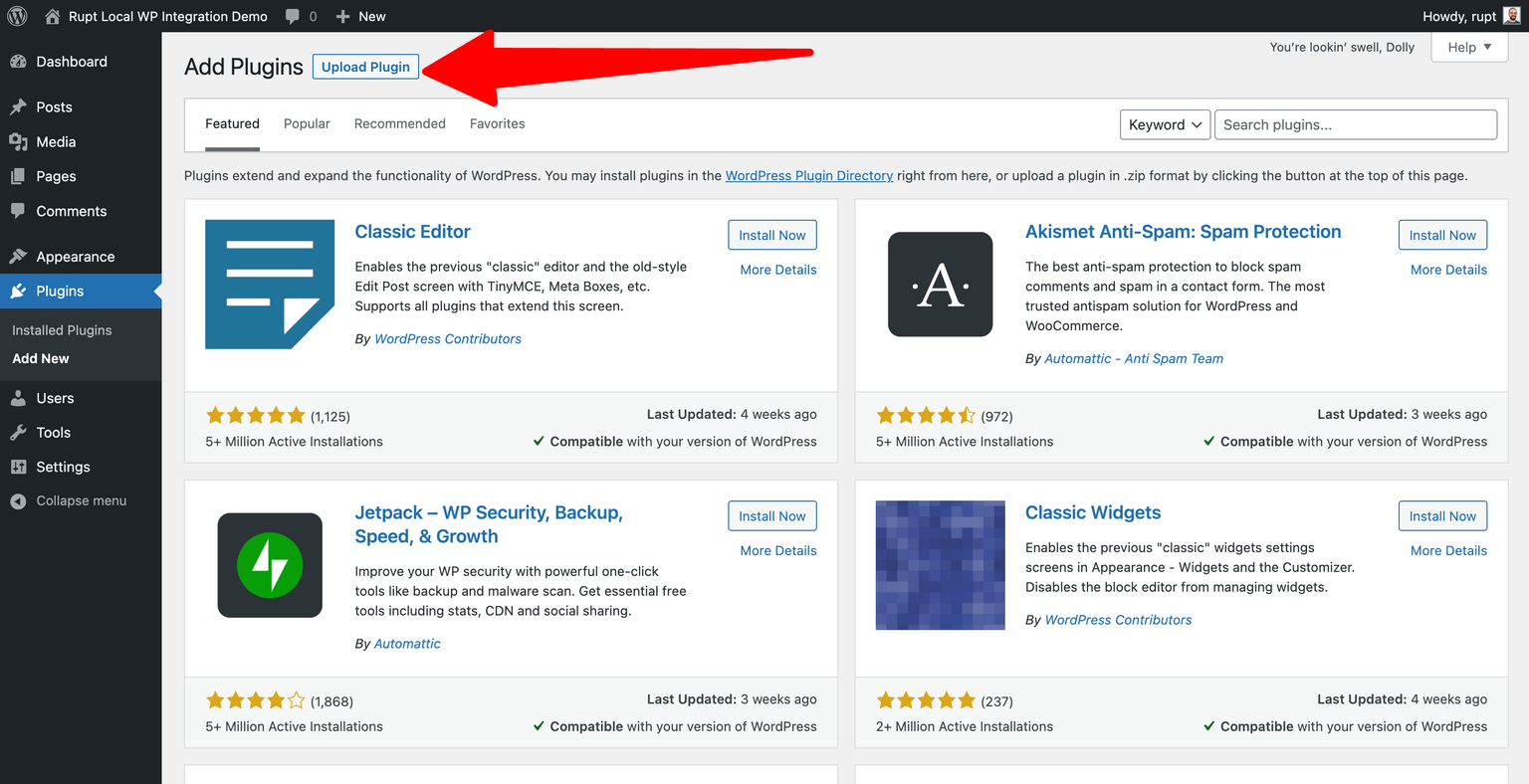Open the Tools menu item

pyautogui.click(x=81, y=432)
